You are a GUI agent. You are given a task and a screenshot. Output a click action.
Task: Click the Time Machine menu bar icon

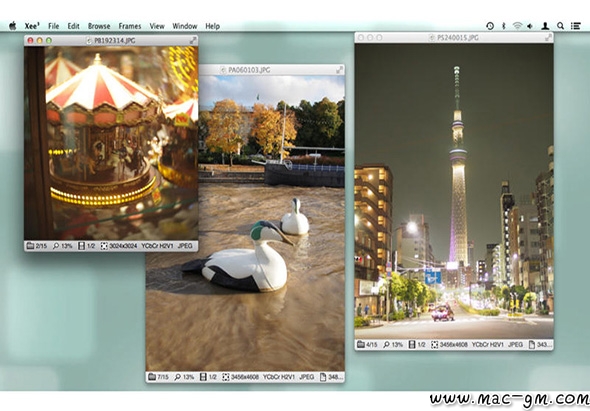coord(490,26)
